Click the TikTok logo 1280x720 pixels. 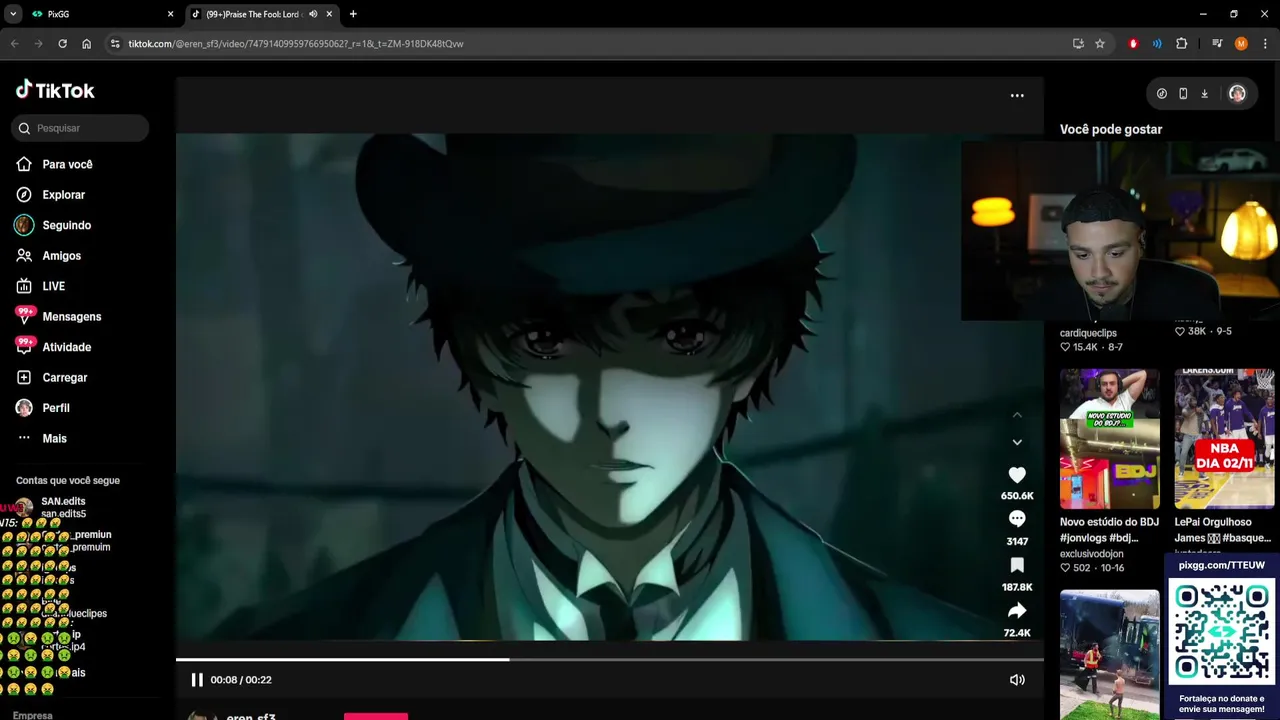pos(55,90)
